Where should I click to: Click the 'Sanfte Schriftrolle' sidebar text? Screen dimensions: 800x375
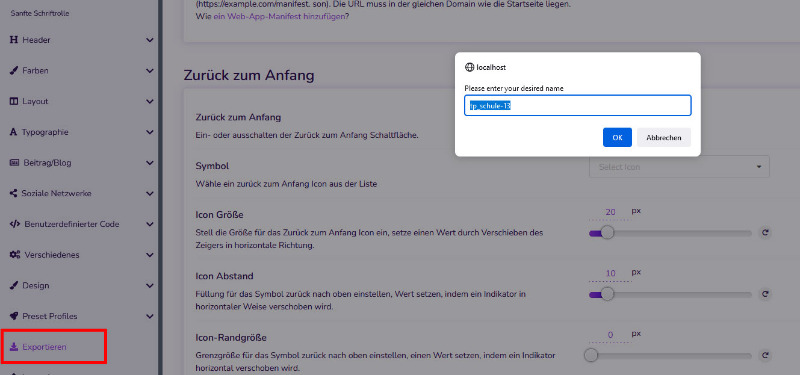pyautogui.click(x=40, y=13)
